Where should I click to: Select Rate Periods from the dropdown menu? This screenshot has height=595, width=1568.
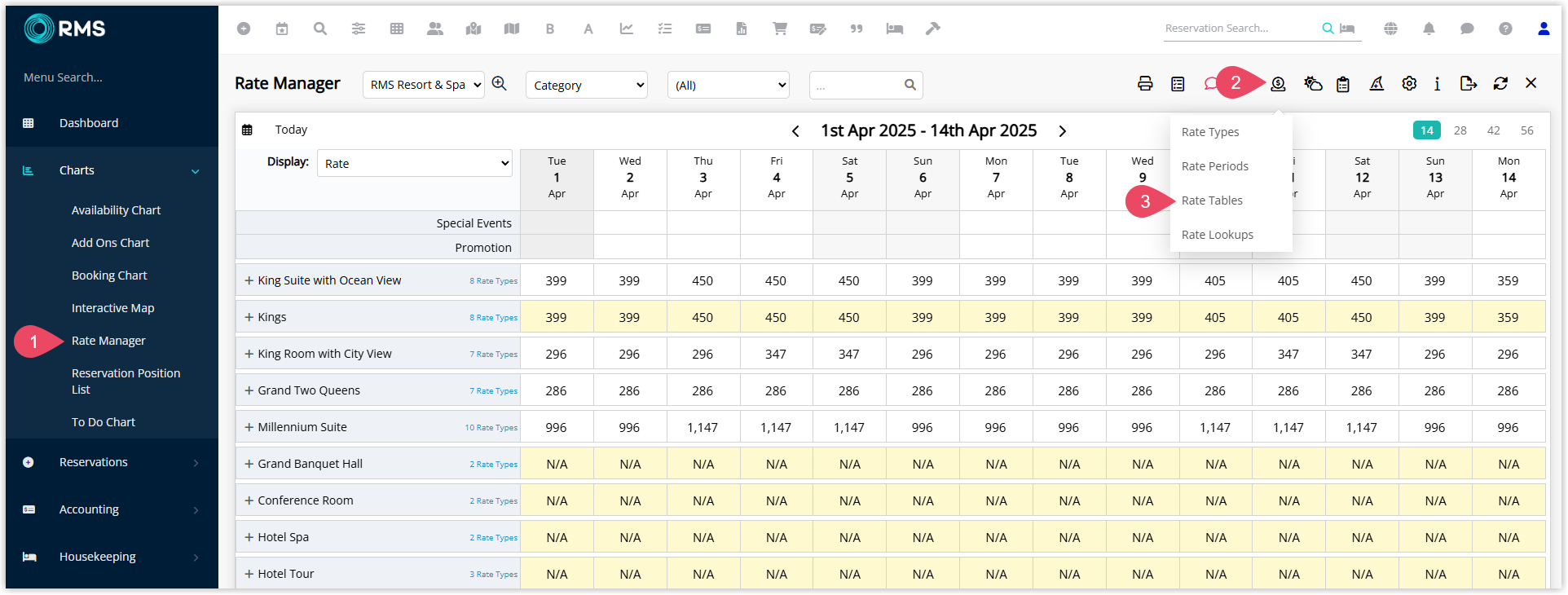1214,166
